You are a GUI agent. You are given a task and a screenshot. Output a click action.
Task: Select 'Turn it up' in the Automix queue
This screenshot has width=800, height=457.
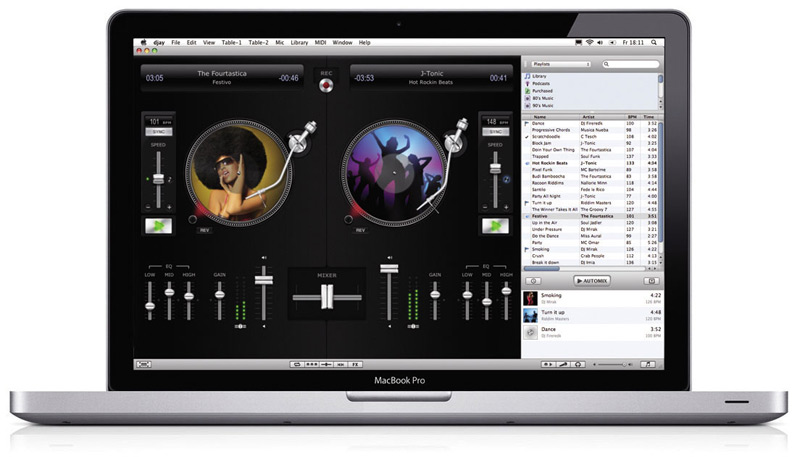pos(592,315)
